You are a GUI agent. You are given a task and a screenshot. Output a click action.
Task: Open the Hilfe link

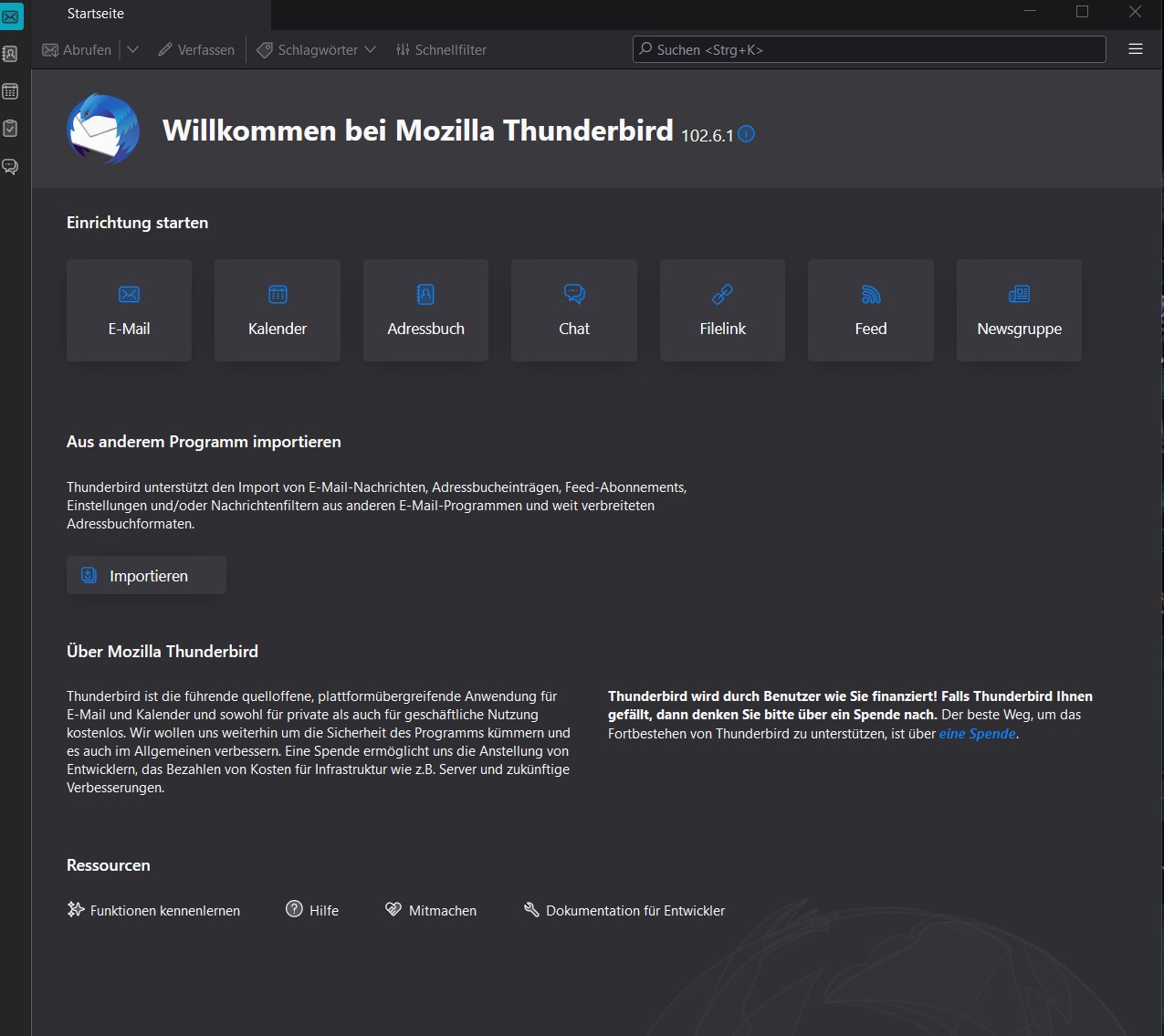click(312, 910)
